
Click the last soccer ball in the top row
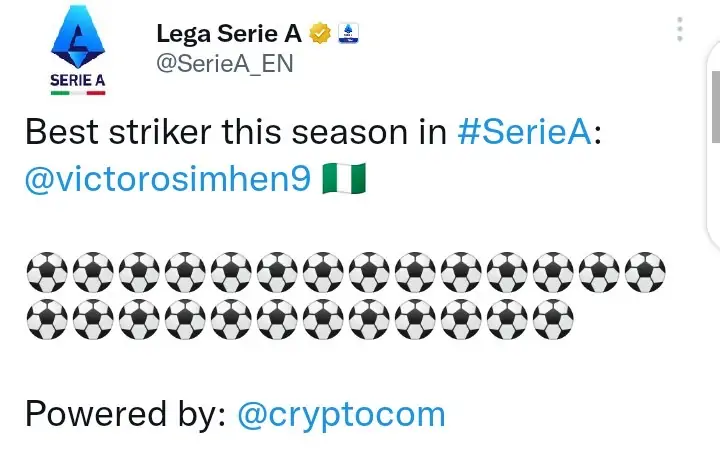pos(645,271)
